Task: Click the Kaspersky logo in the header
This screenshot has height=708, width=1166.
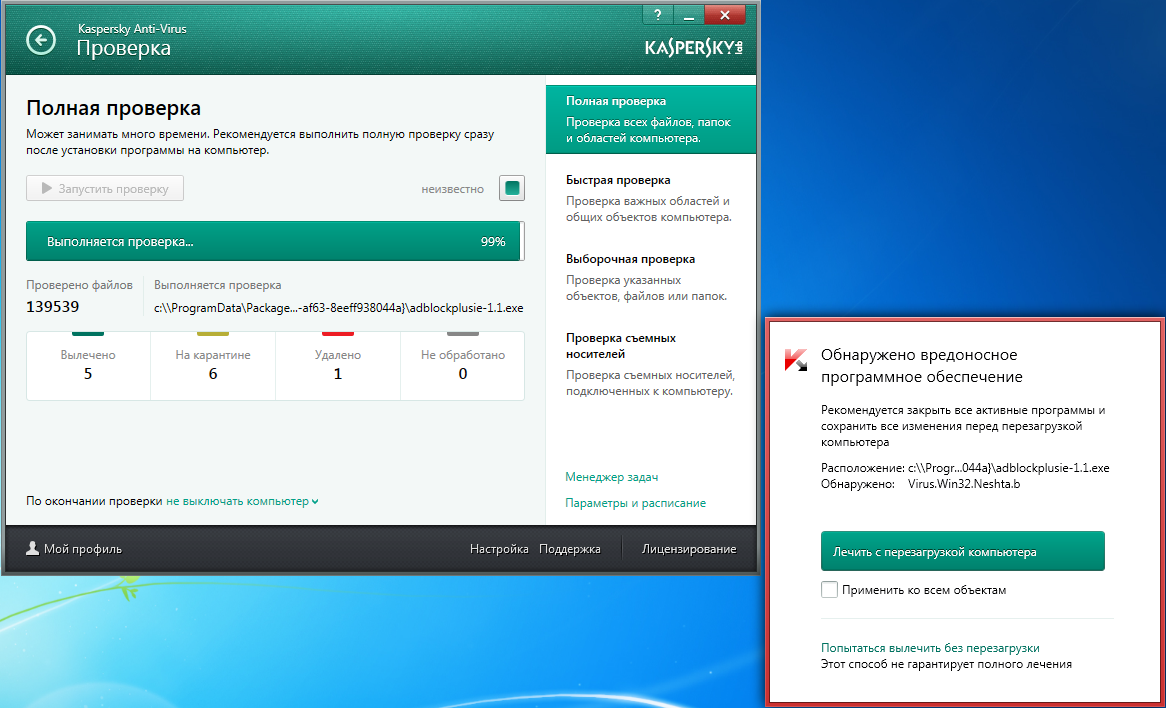Action: pos(694,48)
